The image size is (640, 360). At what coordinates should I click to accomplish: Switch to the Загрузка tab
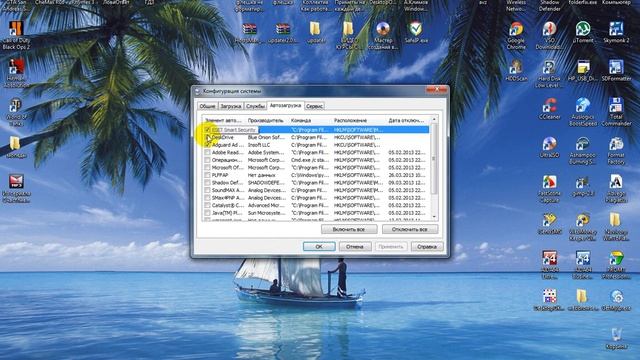pos(231,106)
